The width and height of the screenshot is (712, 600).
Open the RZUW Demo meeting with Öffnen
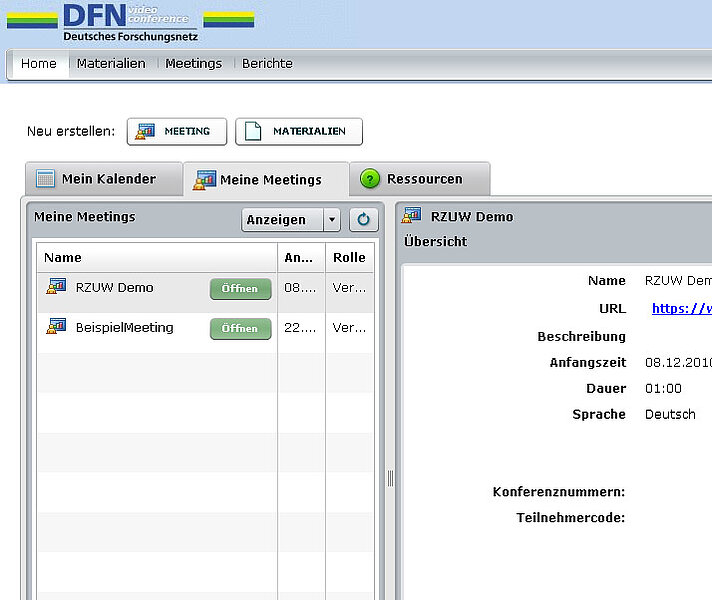tap(240, 289)
